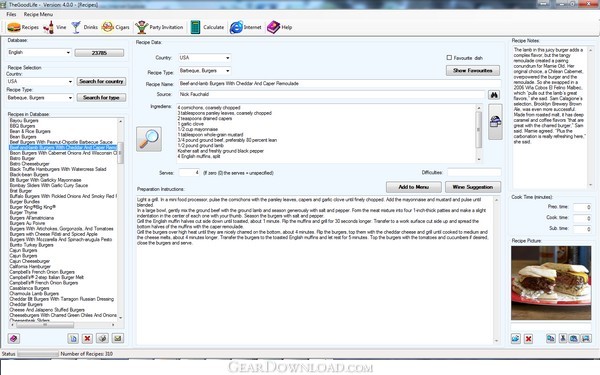
Task: Create a new recipe with the document icon
Action: tap(73, 338)
